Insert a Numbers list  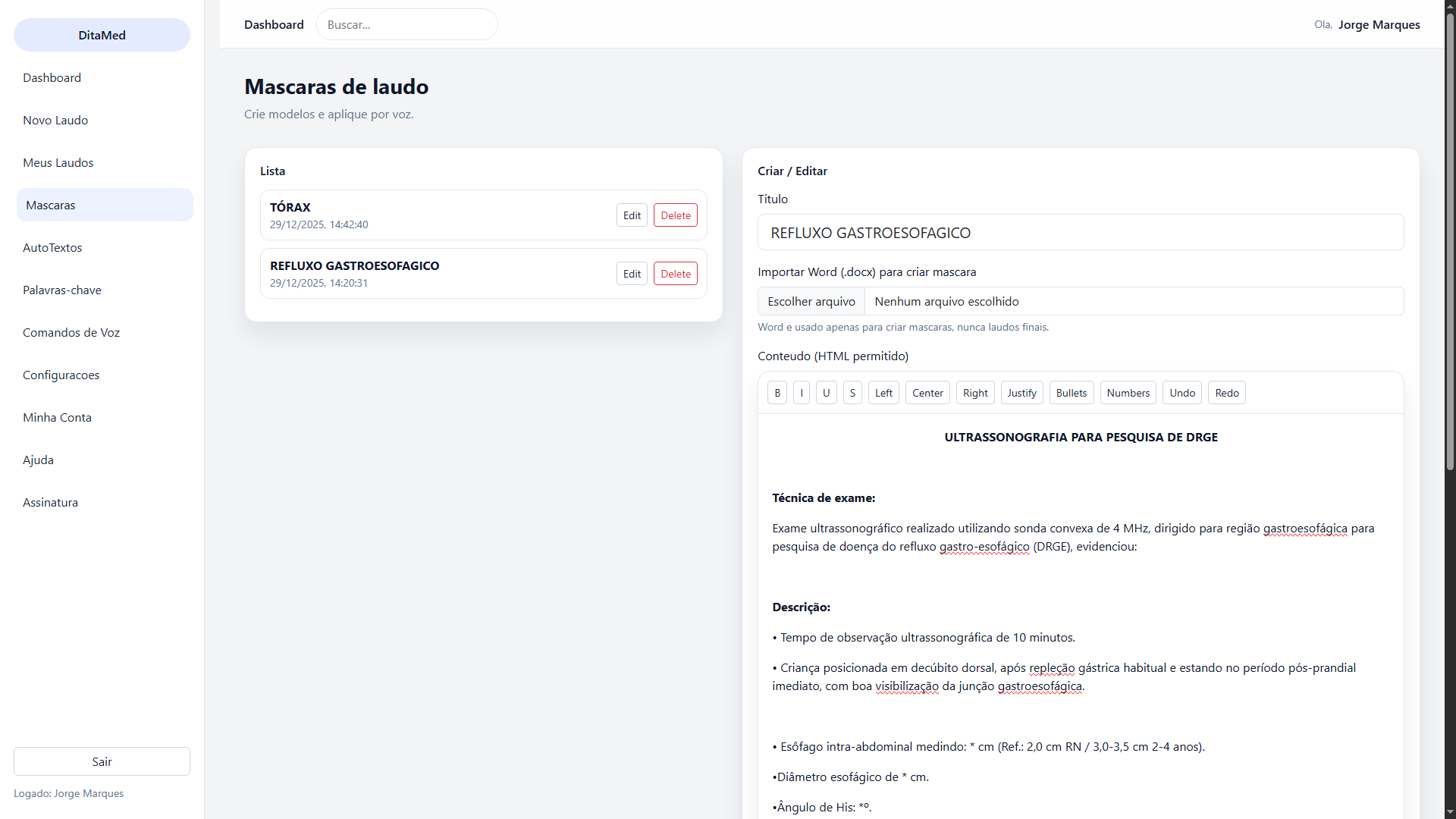[x=1128, y=393]
